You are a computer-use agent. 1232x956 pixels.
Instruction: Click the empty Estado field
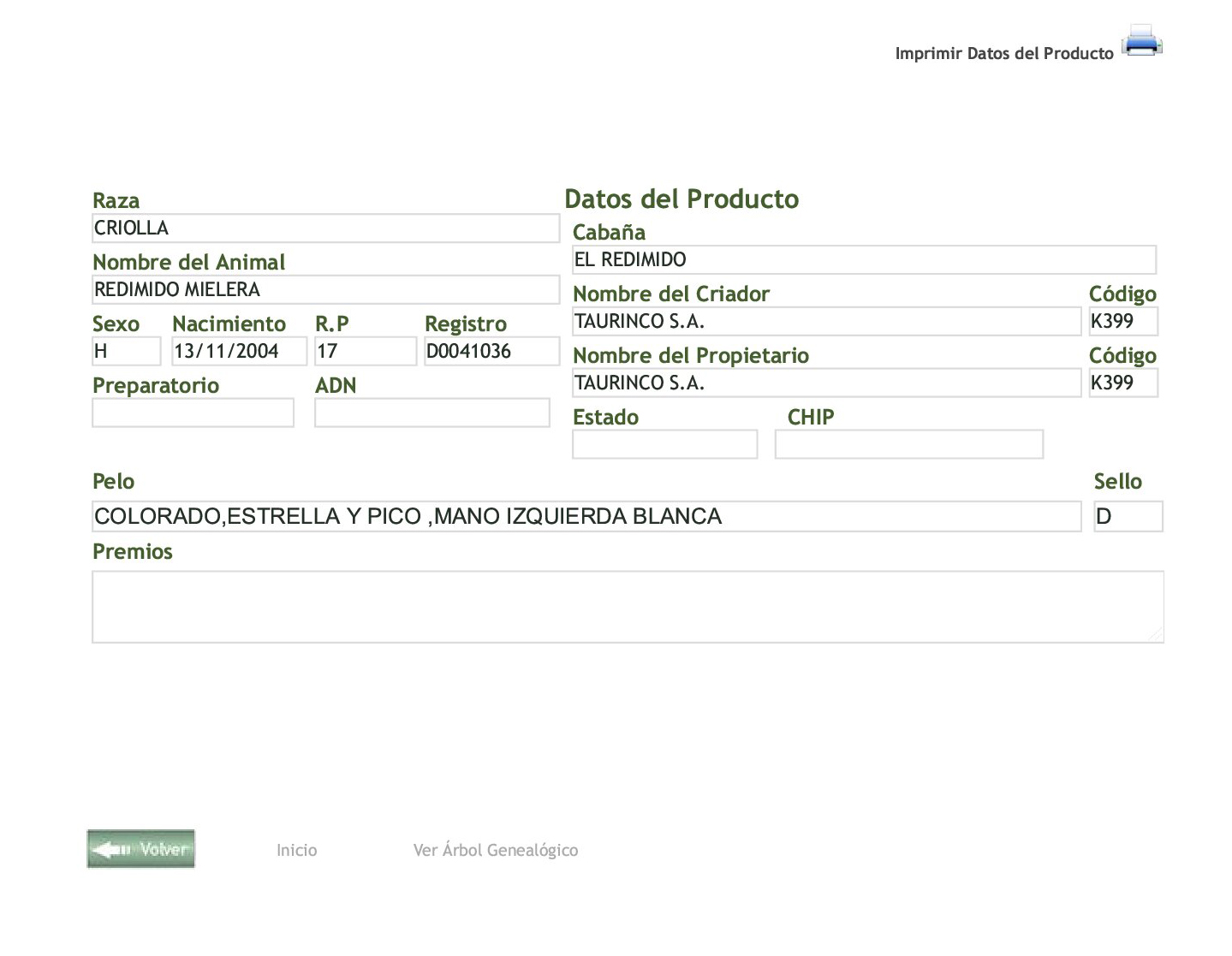[664, 445]
